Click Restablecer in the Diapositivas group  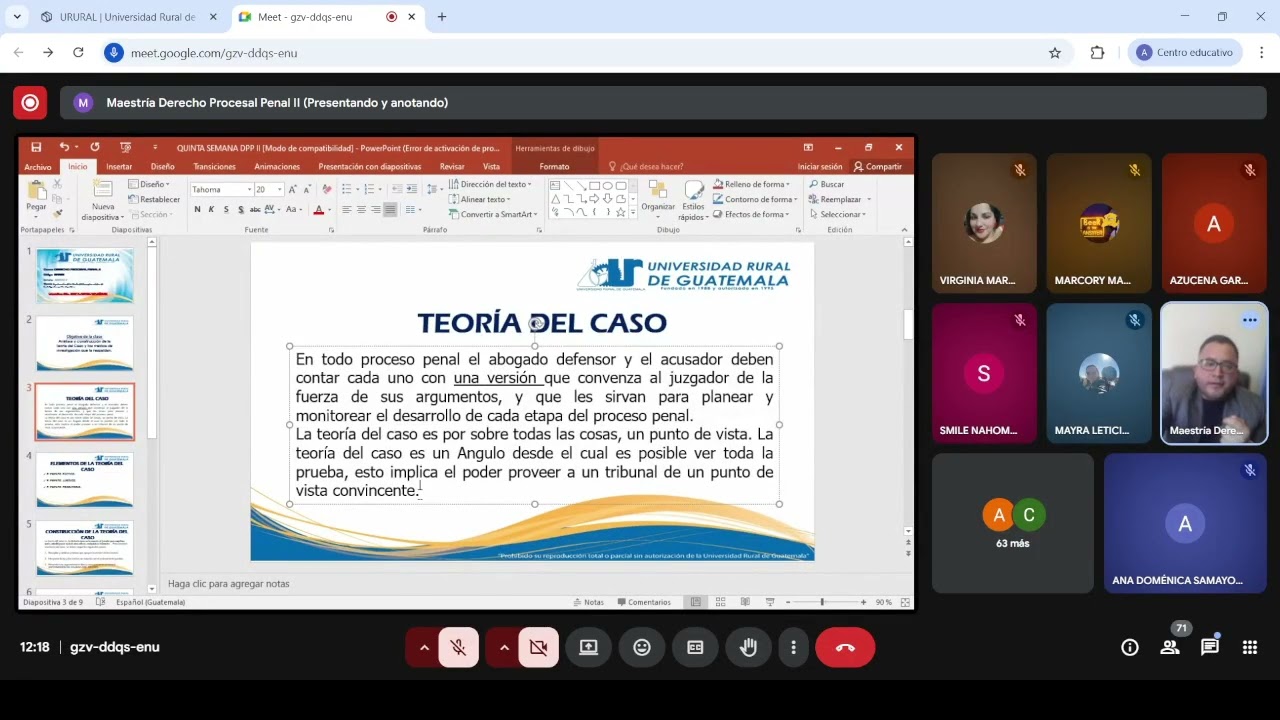154,199
